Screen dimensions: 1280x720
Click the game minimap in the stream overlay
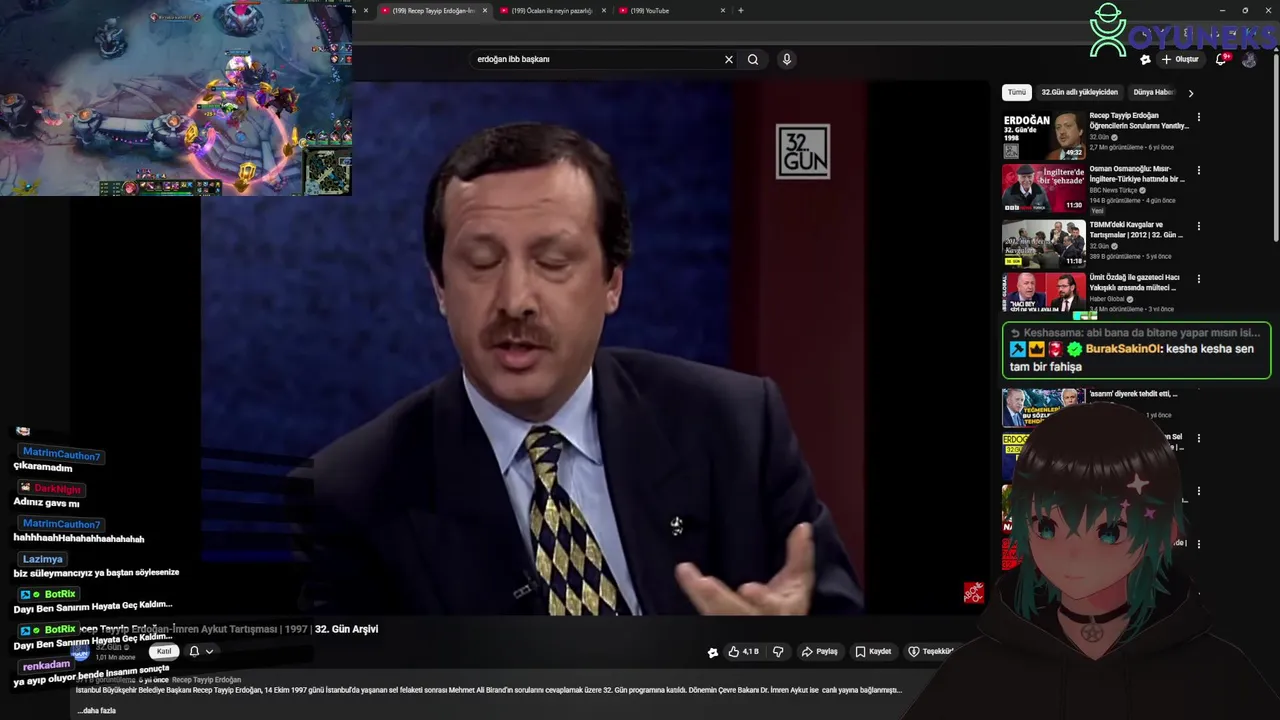click(x=326, y=174)
